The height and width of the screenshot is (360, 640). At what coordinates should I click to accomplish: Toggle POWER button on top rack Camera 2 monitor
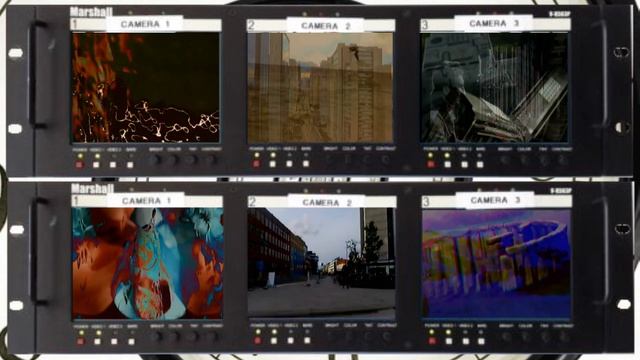click(x=256, y=164)
